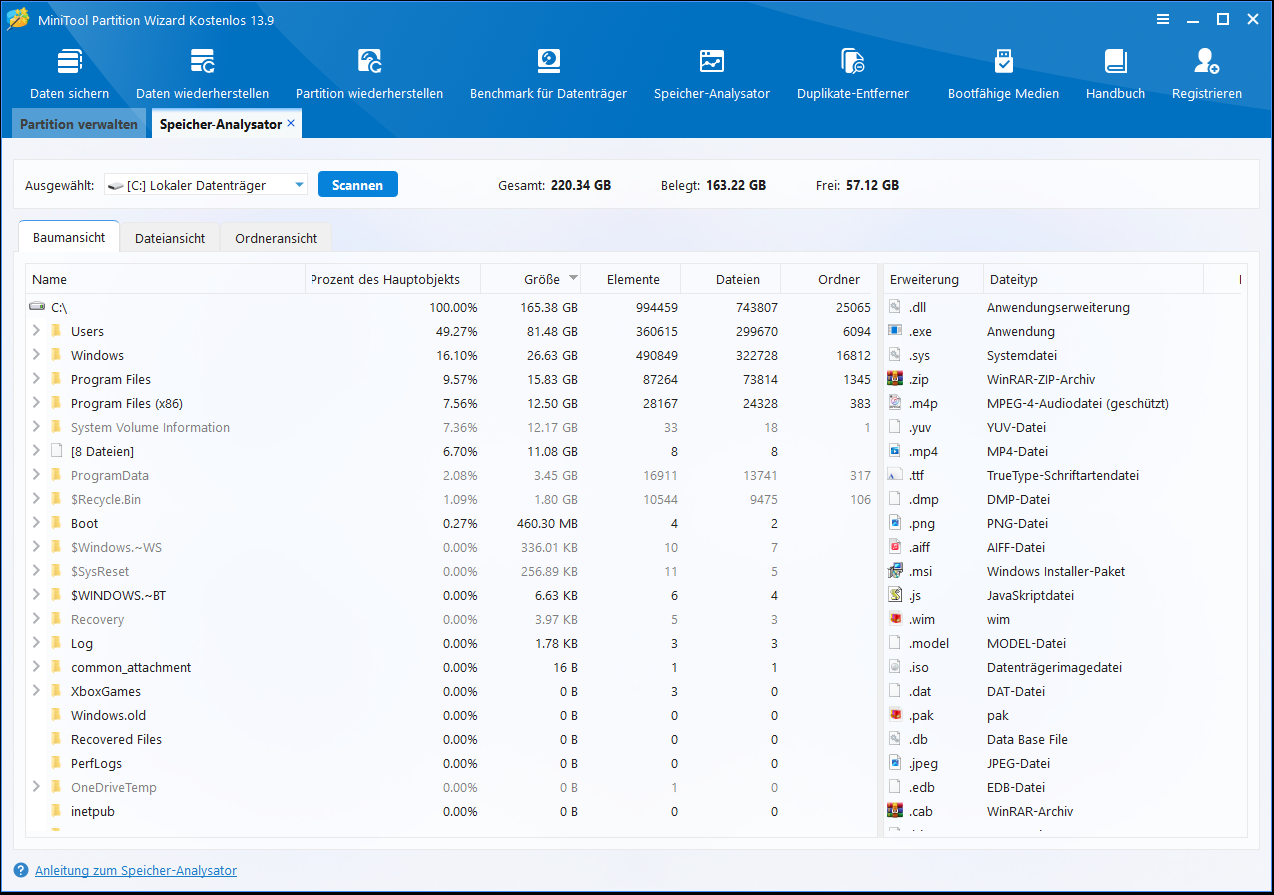Select the $WINDOWS.~BT folder row
Viewport: 1274px width, 895px height.
click(451, 595)
